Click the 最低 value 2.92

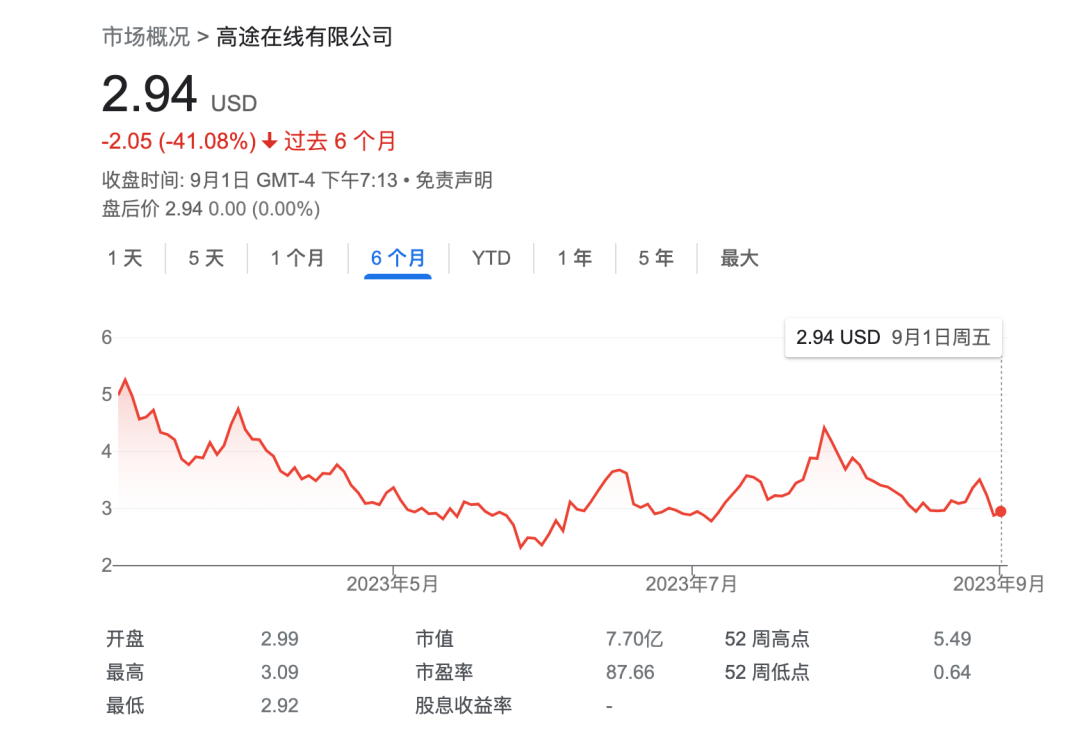click(x=280, y=706)
